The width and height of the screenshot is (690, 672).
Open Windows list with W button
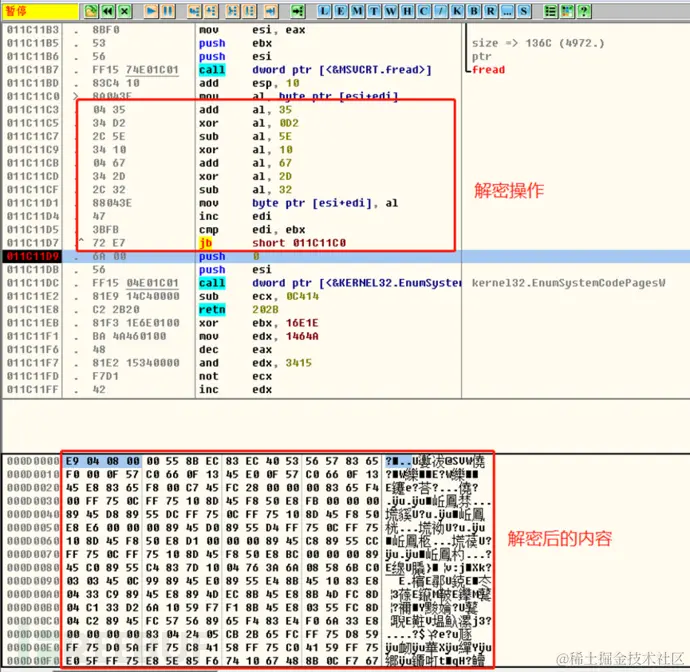tap(391, 11)
